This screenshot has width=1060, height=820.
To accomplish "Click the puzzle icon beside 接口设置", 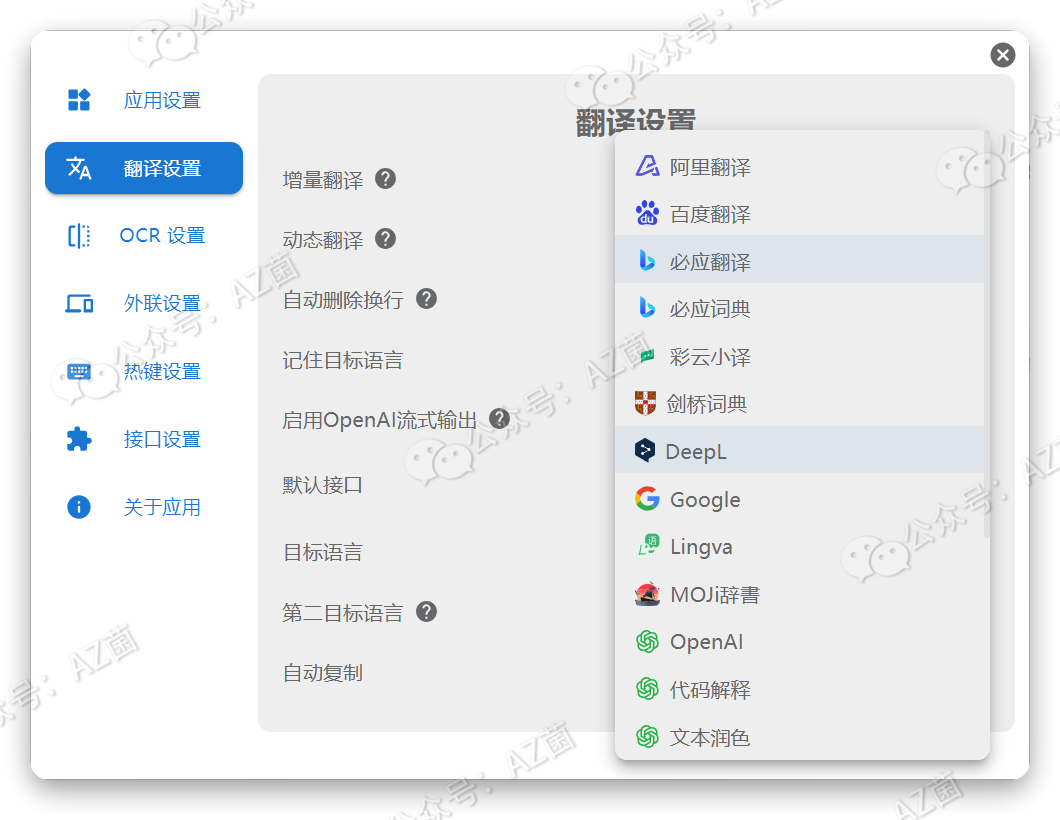I will (79, 439).
